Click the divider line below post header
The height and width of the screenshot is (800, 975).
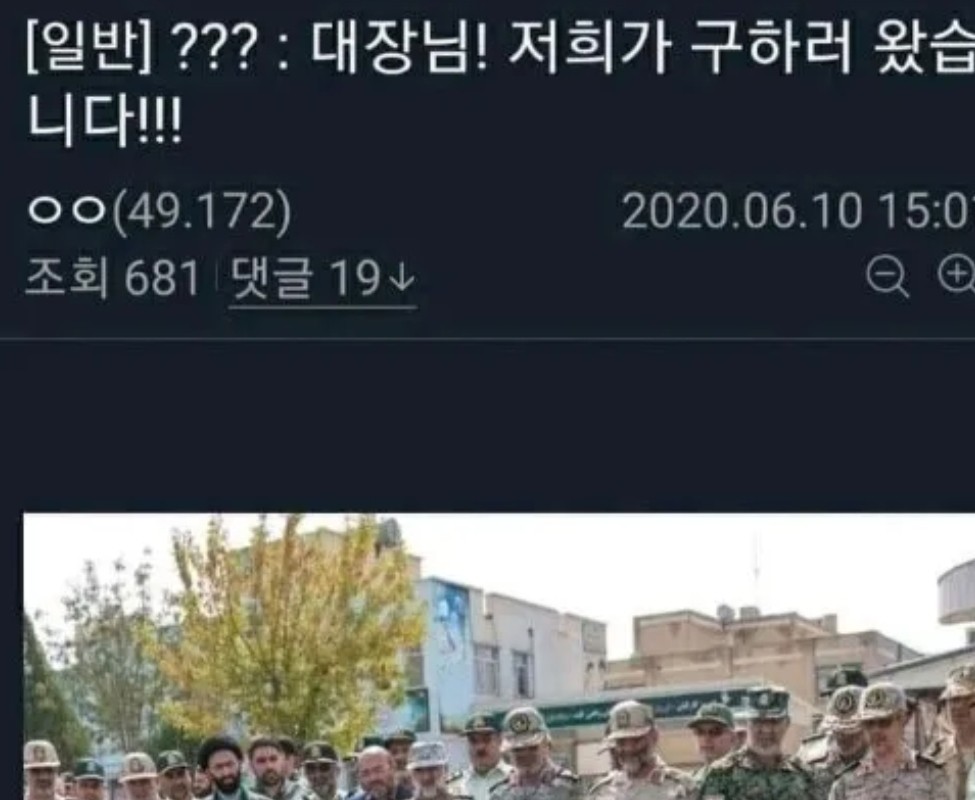[x=488, y=339]
